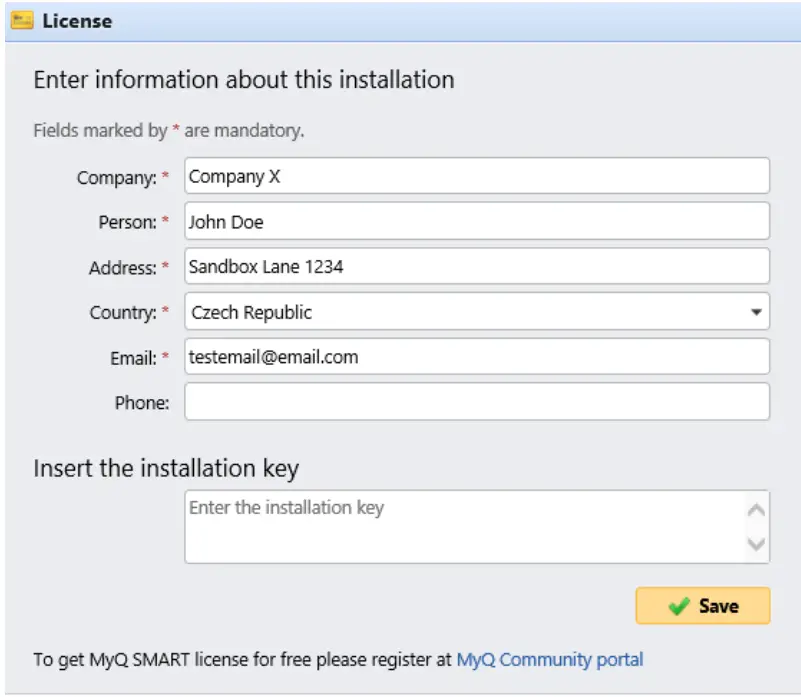The width and height of the screenshot is (801, 697).
Task: Click the installation key scrollbar down arrow
Action: coord(757,545)
